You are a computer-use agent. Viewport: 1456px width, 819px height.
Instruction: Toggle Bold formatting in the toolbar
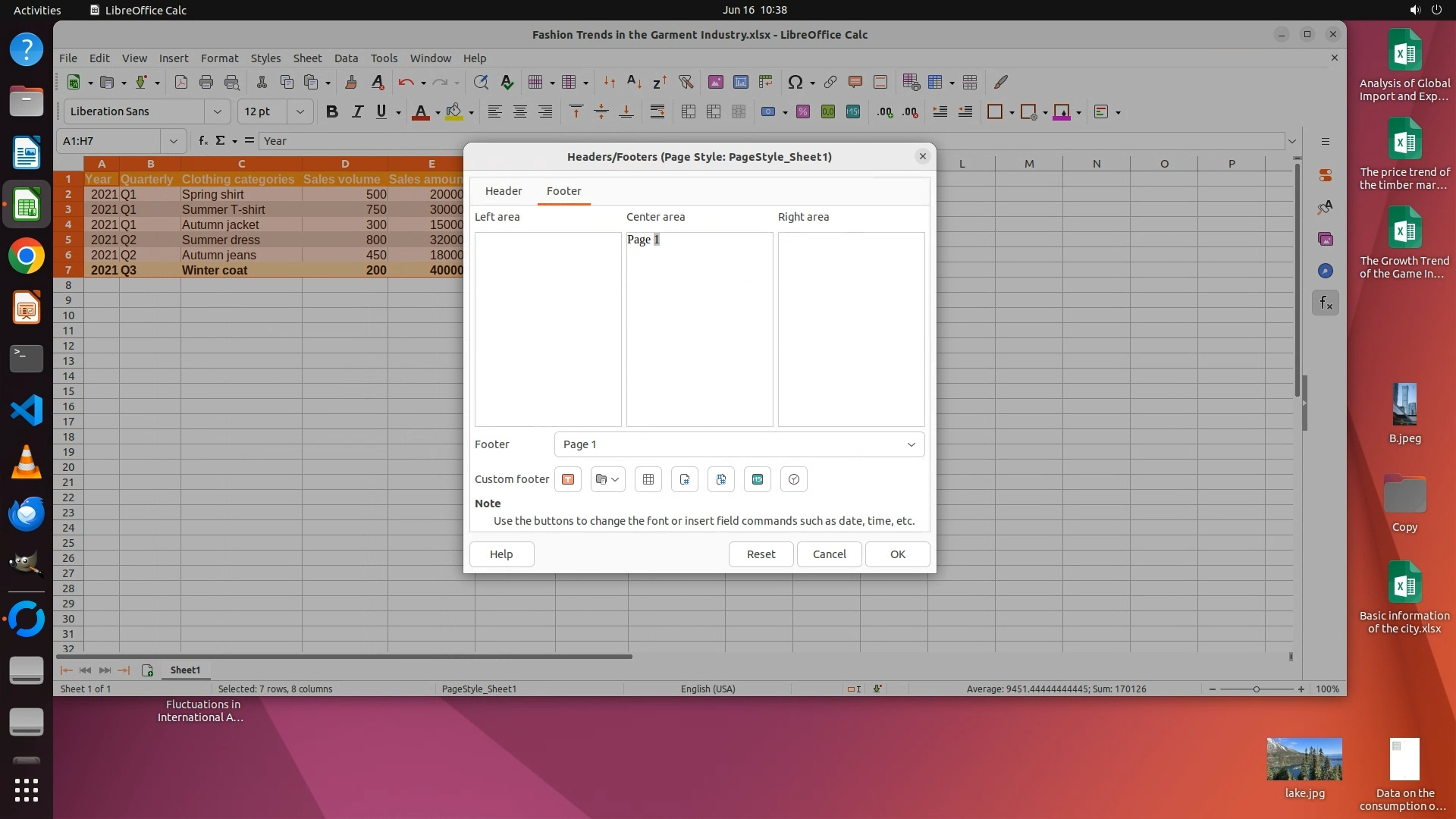pos(331,112)
